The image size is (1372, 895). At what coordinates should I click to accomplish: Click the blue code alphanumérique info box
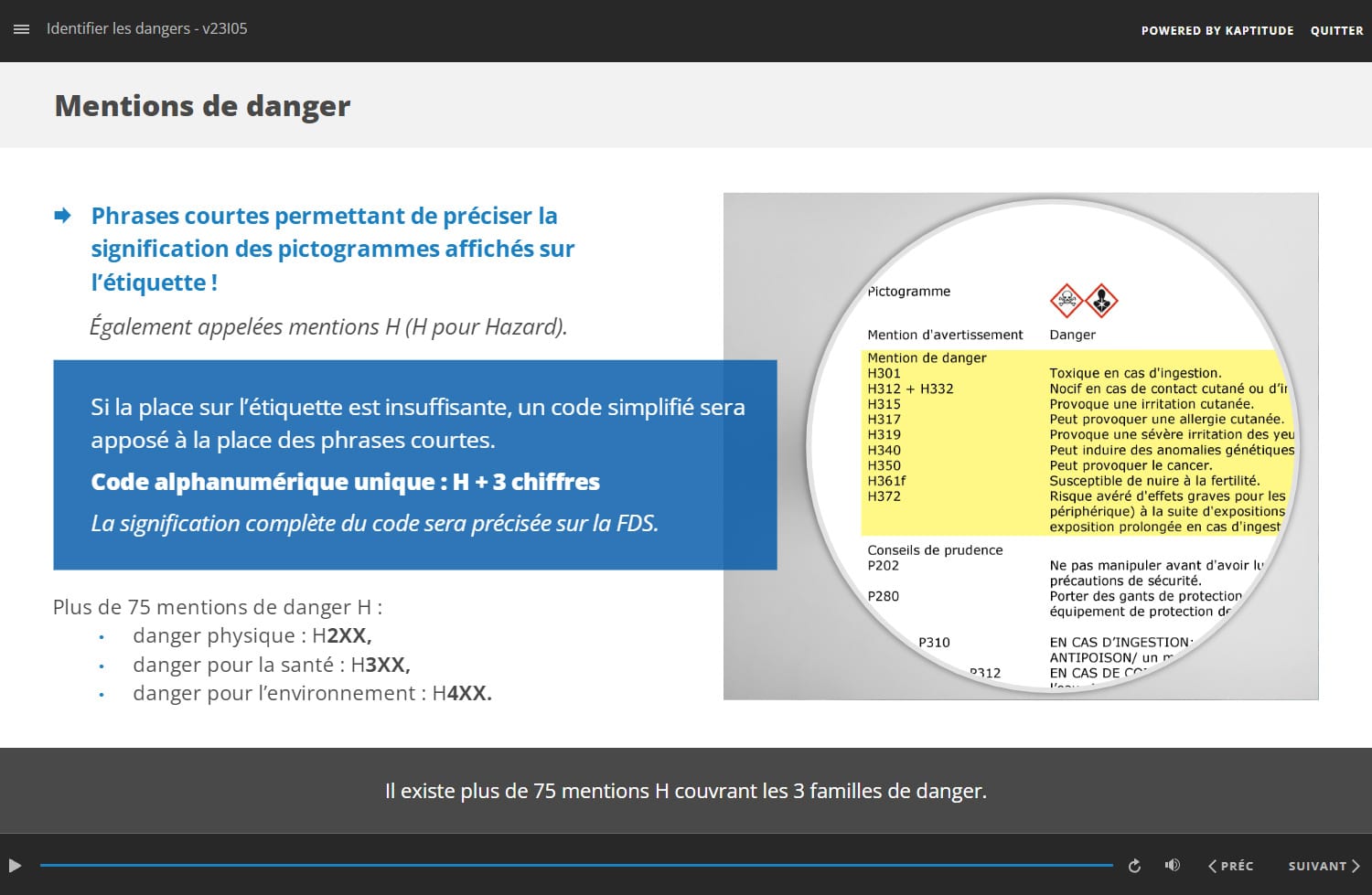click(414, 464)
